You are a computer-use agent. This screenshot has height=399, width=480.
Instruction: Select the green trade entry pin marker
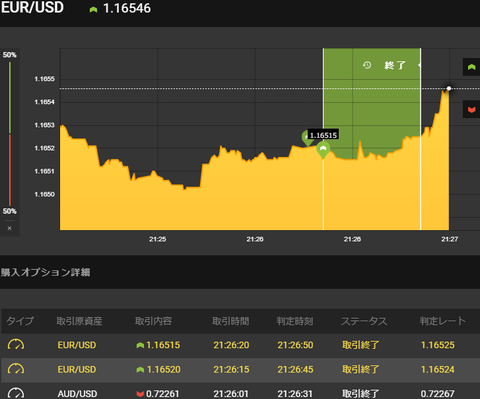323,150
